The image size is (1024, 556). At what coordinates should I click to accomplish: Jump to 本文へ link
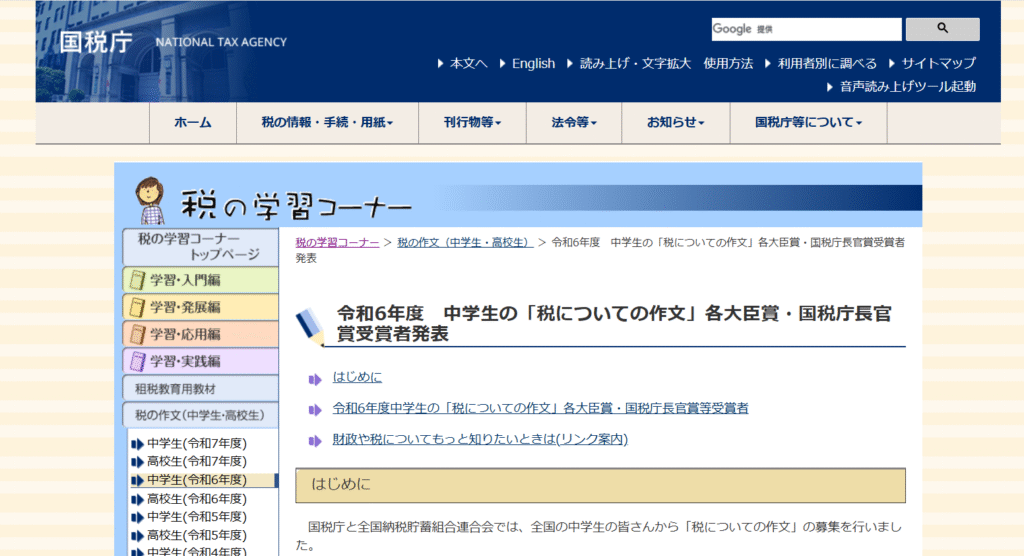pyautogui.click(x=468, y=63)
